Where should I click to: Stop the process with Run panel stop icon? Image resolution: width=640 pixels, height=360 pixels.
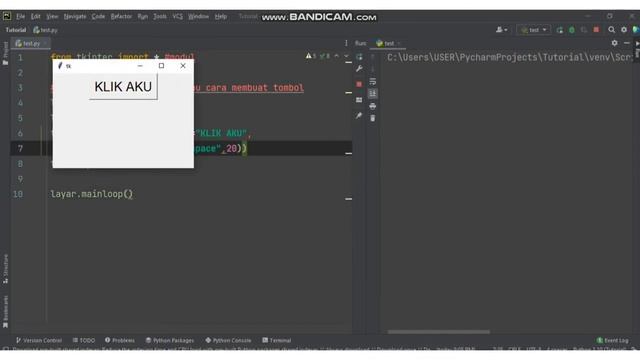(359, 84)
